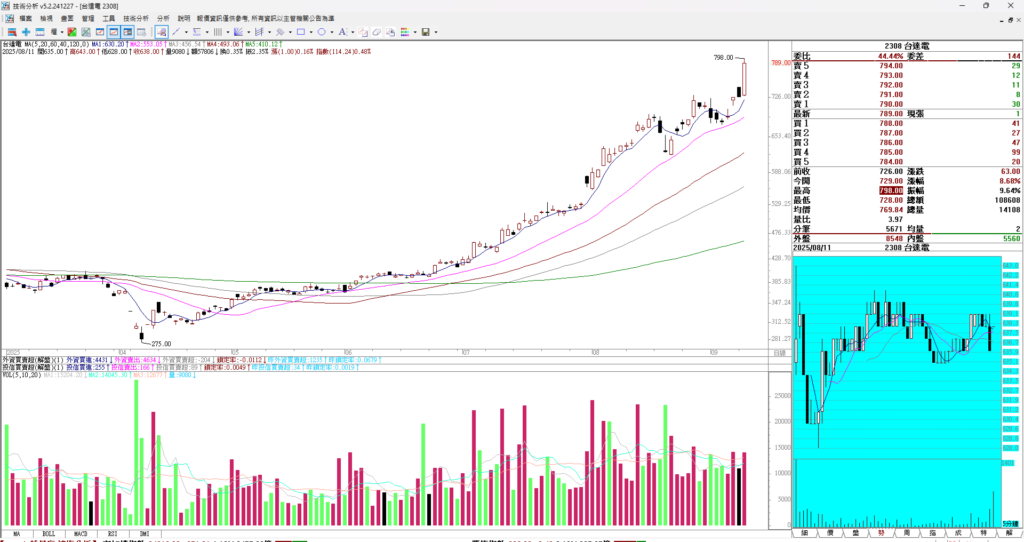This screenshot has width=1024, height=542.
Task: Click the blue plus icon in toolbar
Action: pyautogui.click(x=26, y=32)
